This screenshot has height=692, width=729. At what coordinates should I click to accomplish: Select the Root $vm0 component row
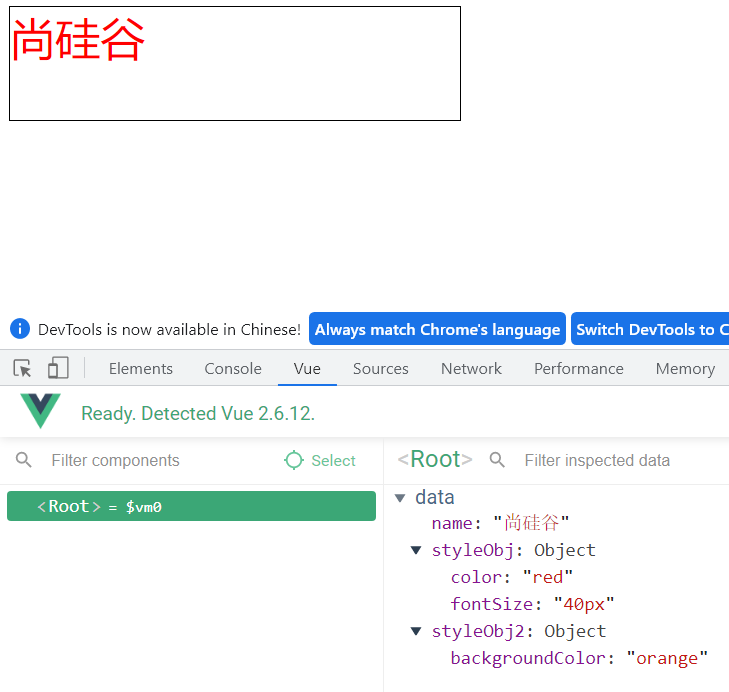tap(192, 506)
